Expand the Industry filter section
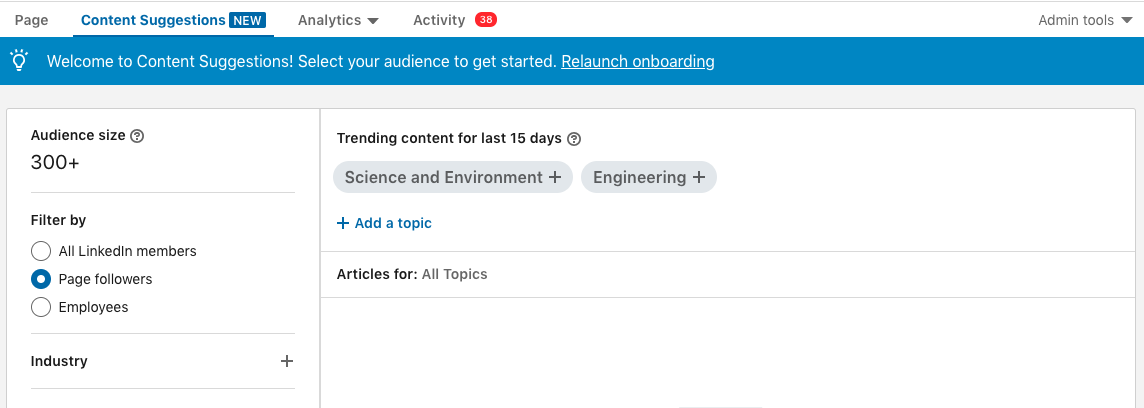The height and width of the screenshot is (408, 1144). 287,361
